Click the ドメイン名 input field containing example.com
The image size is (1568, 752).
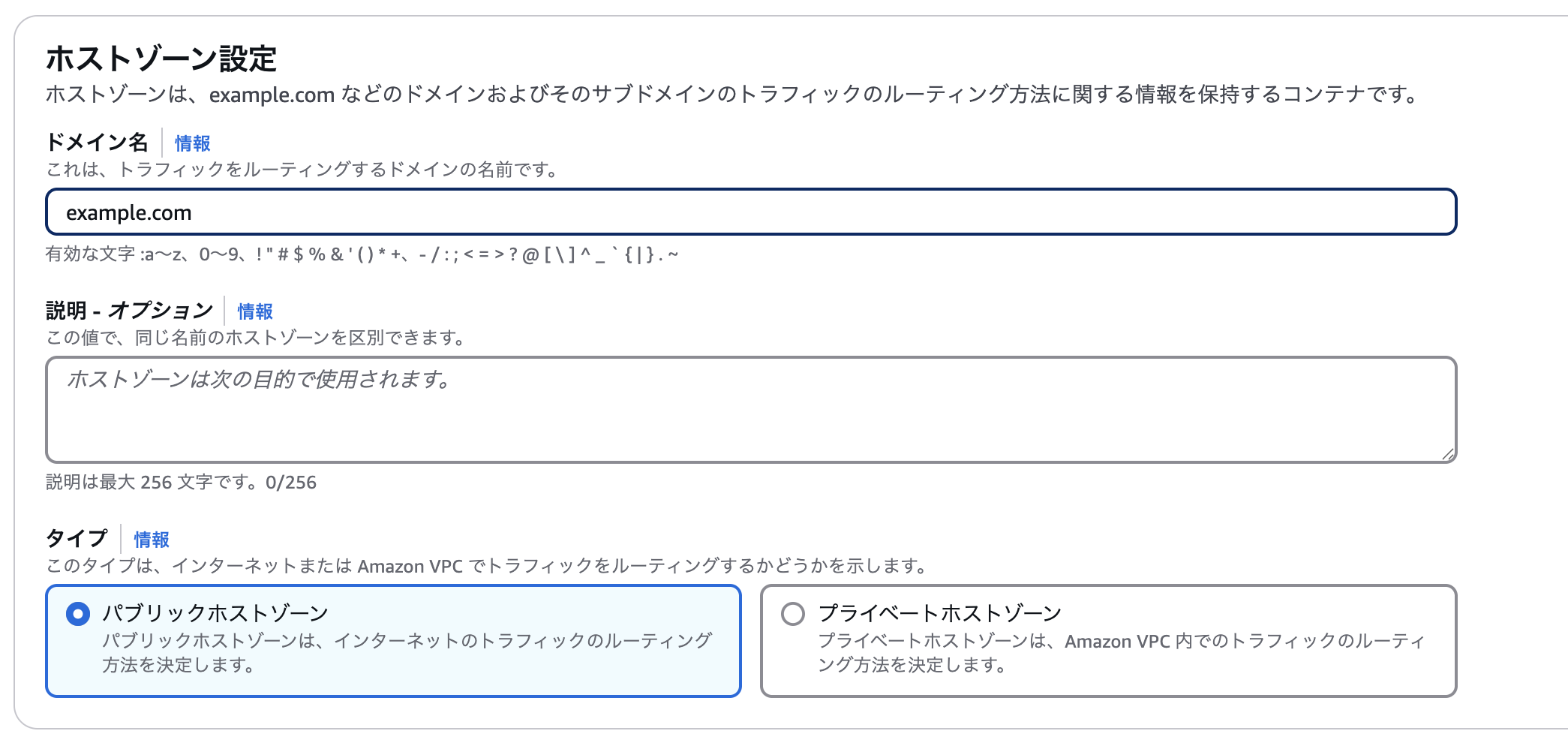[750, 212]
